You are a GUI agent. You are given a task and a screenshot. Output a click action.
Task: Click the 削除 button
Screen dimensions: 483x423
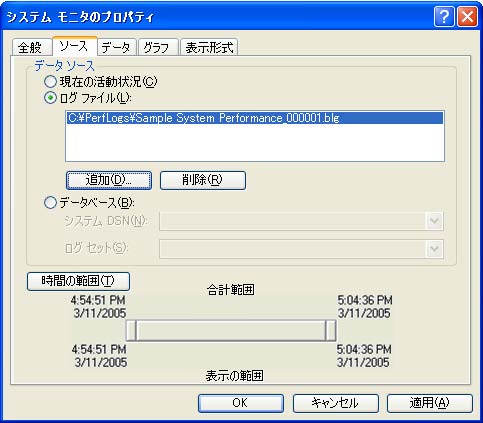[x=203, y=180]
